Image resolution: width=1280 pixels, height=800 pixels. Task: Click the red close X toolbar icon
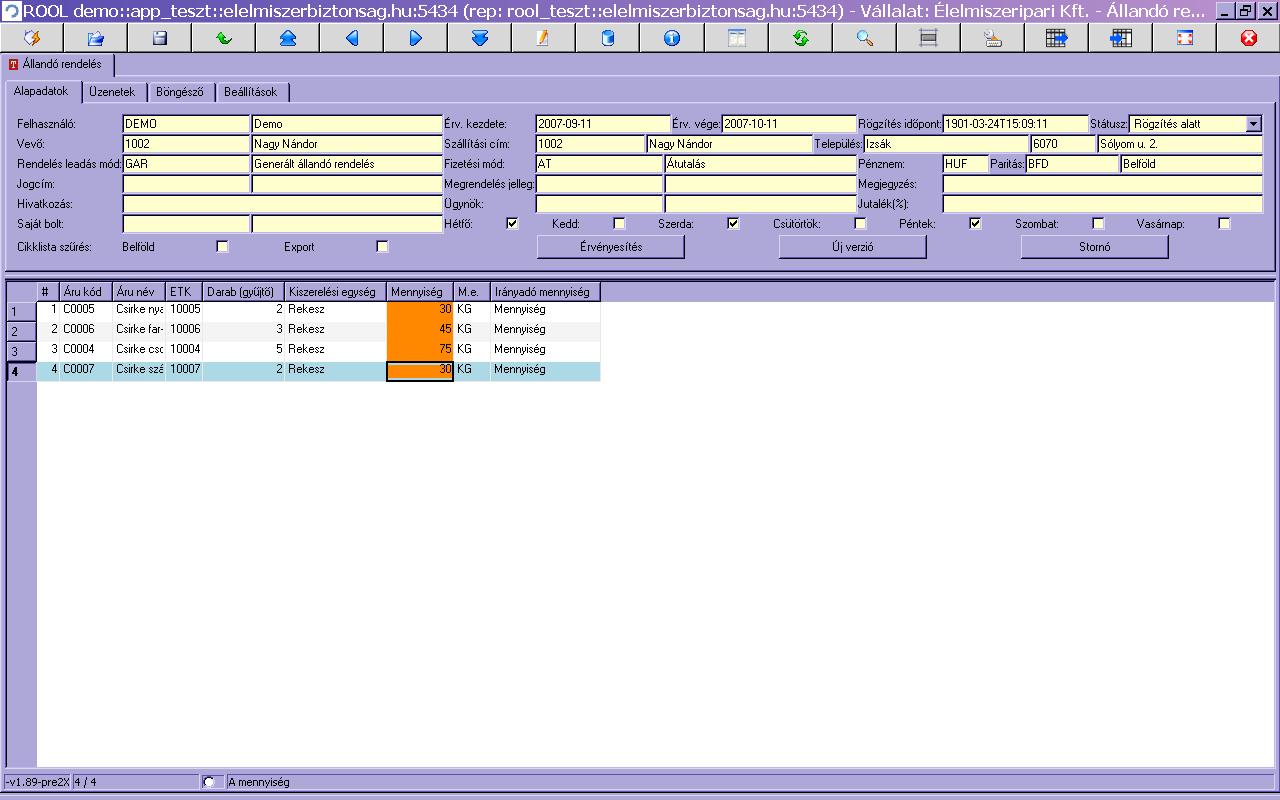tap(1248, 38)
